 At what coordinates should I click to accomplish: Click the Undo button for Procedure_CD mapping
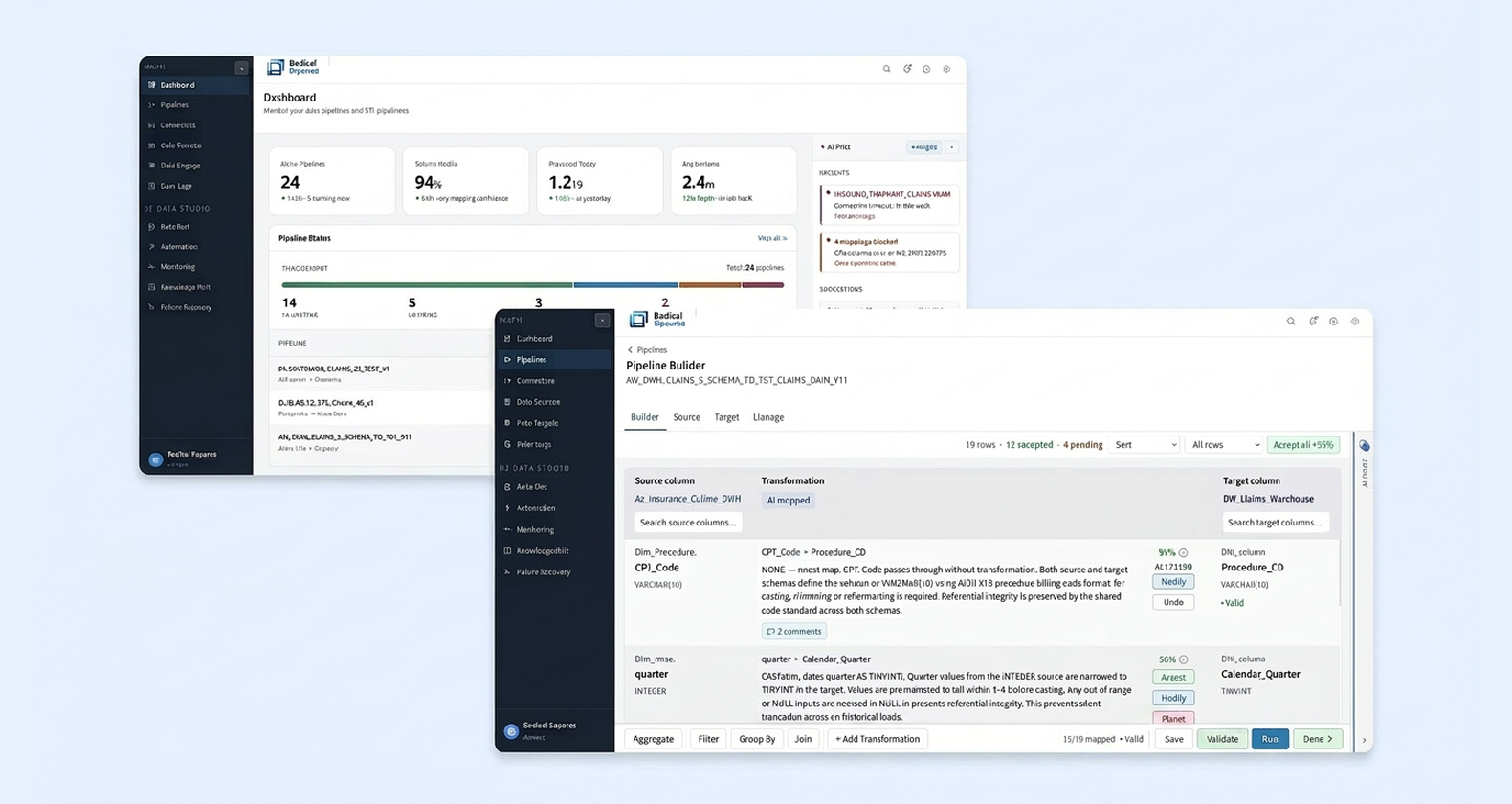click(1173, 602)
